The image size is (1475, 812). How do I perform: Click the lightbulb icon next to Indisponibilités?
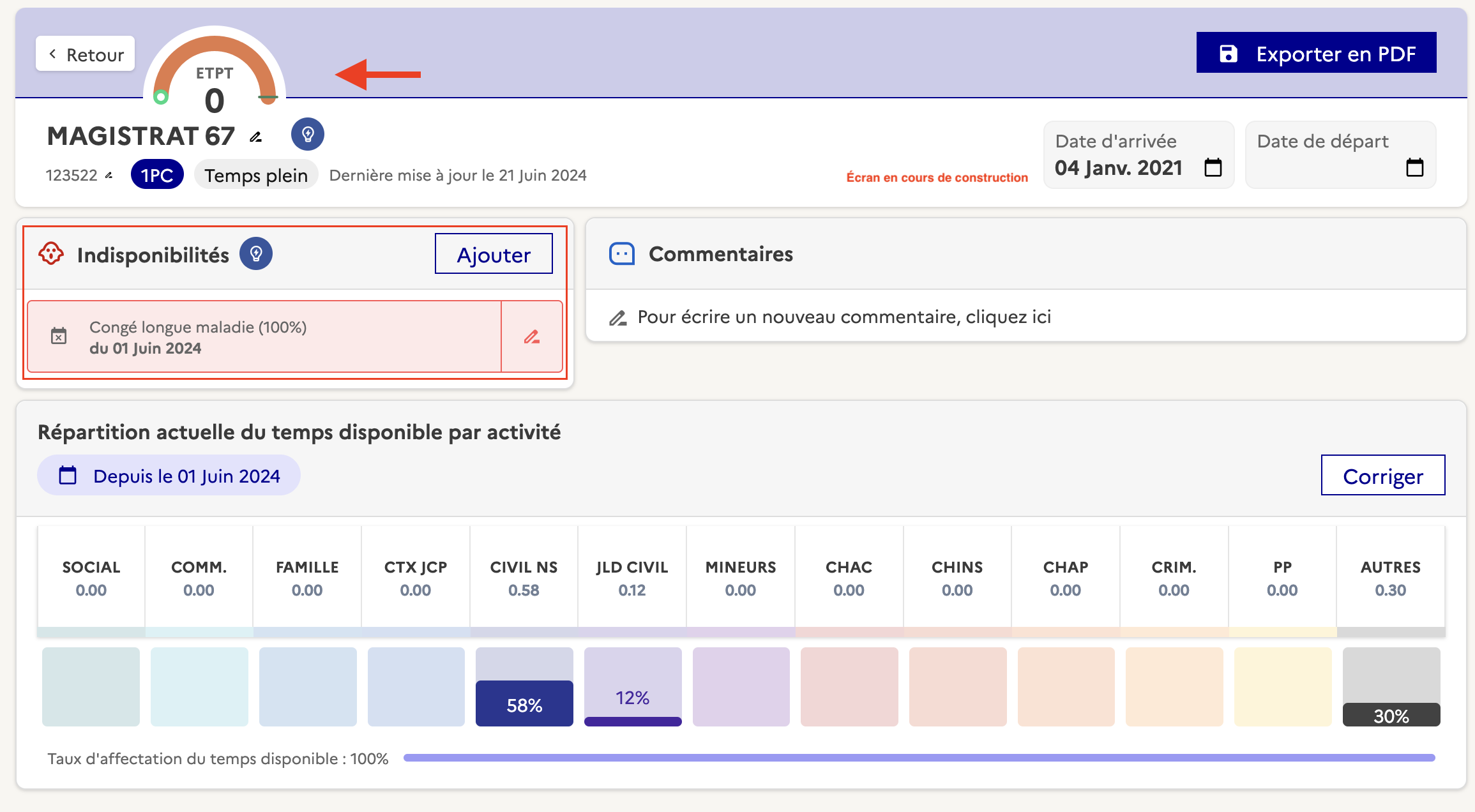256,254
